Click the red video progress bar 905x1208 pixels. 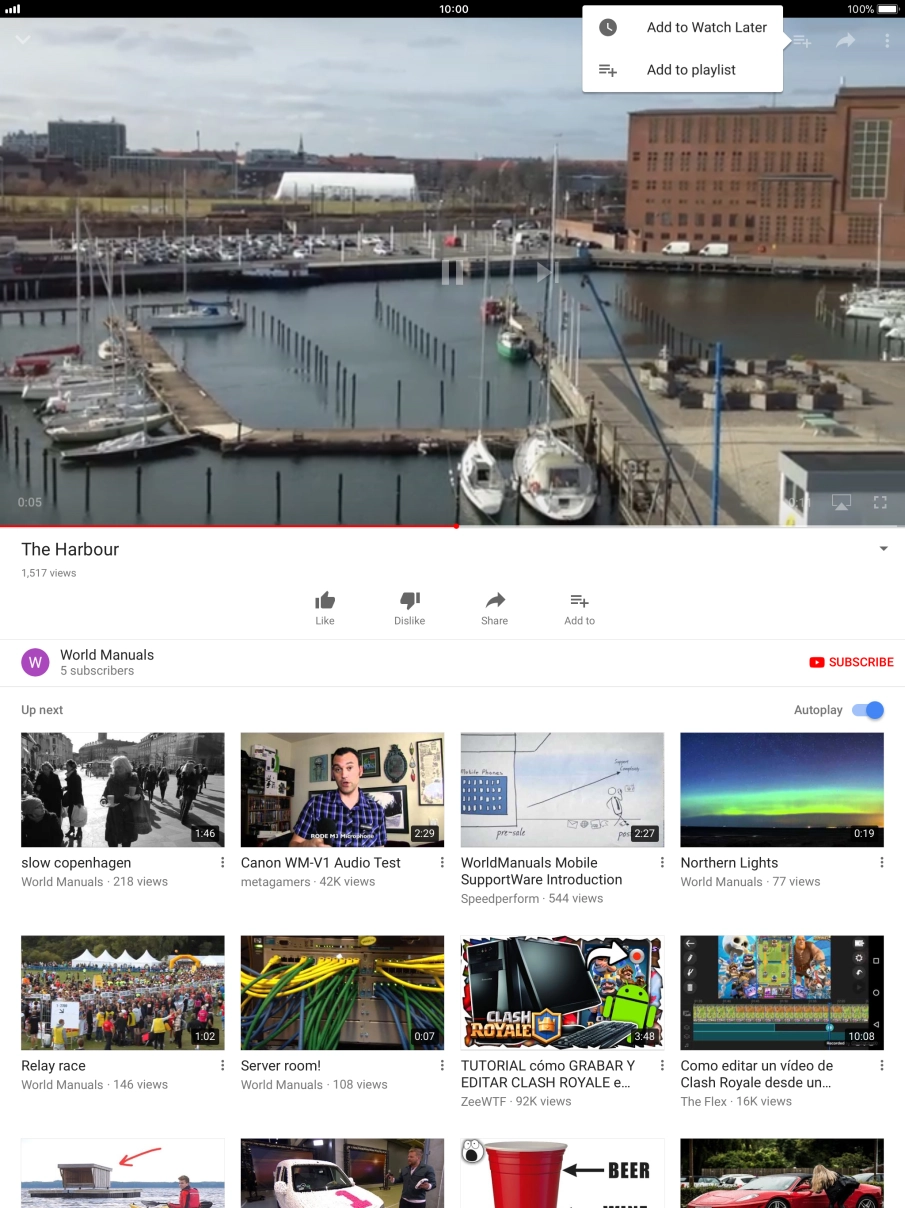(228, 526)
